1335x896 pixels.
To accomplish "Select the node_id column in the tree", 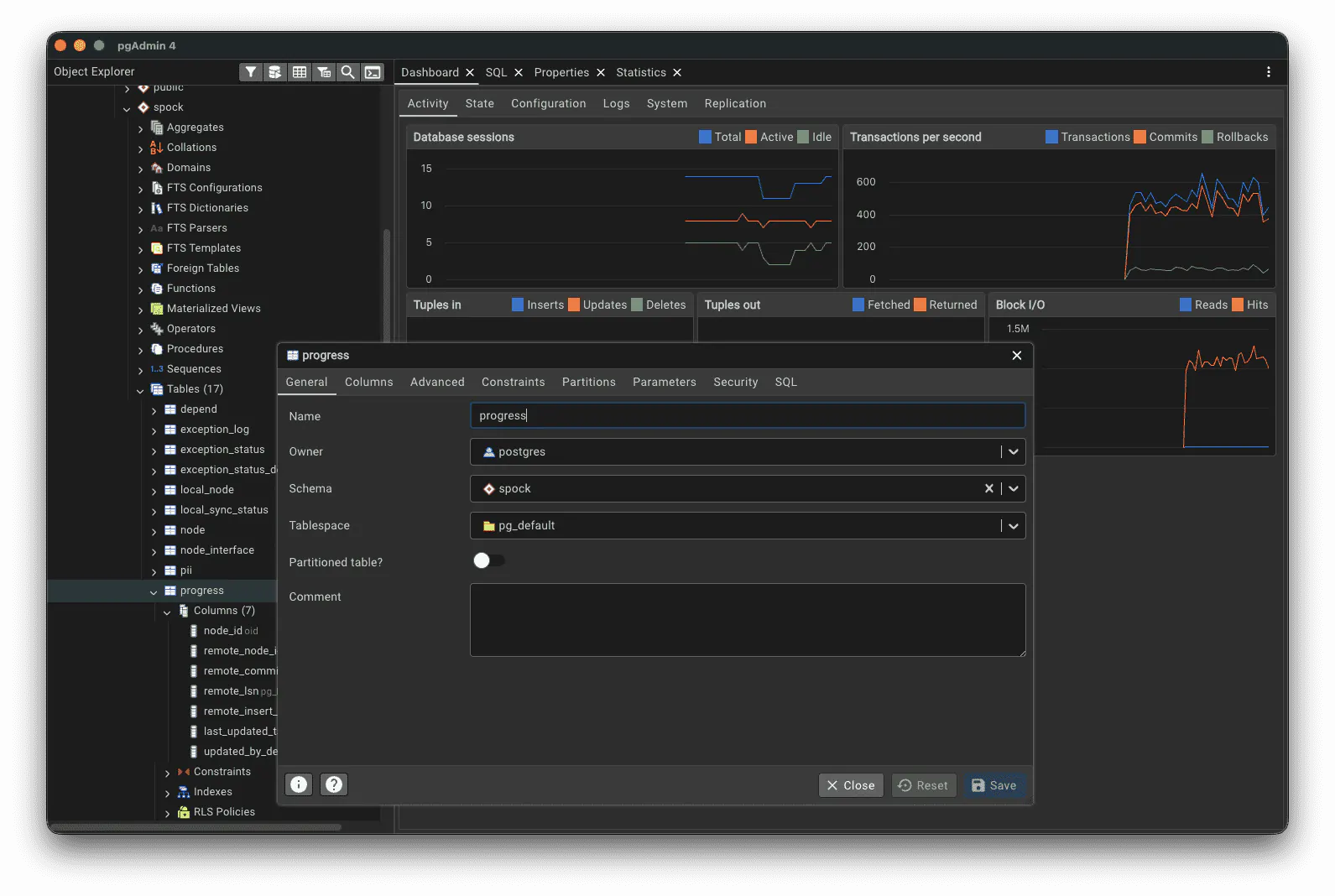I will [x=222, y=631].
